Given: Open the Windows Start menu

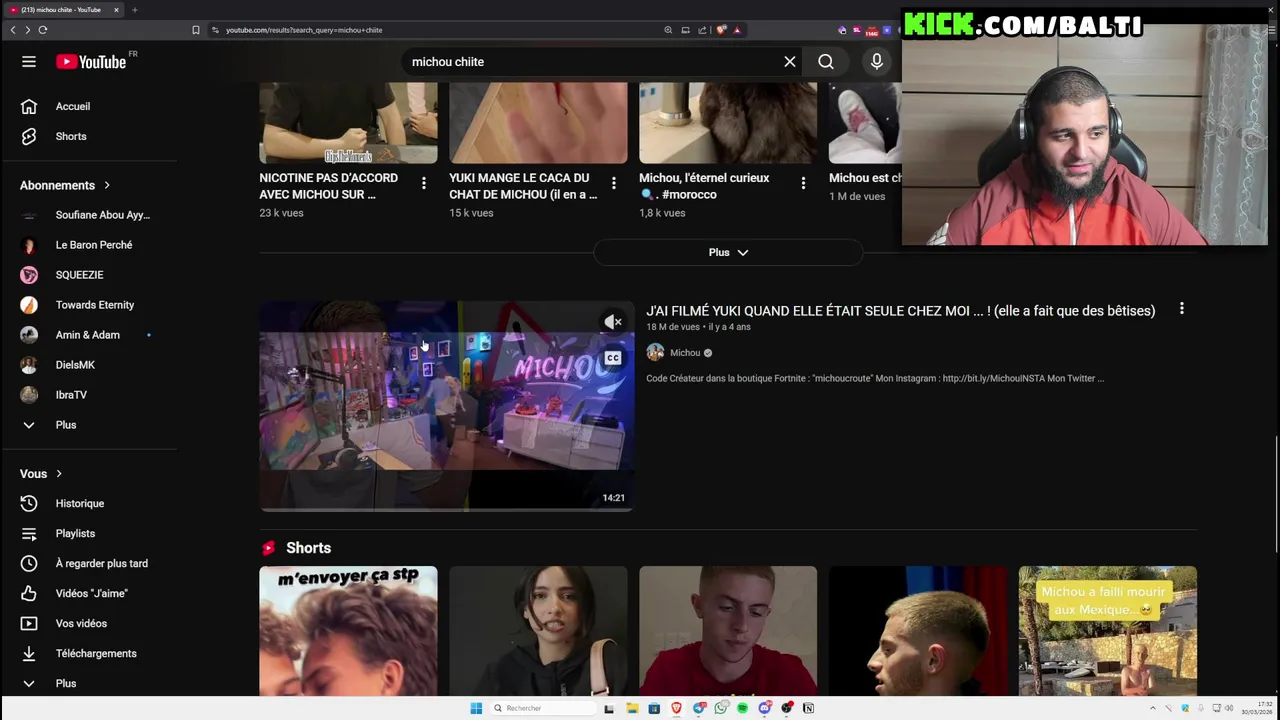Looking at the screenshot, I should point(476,708).
